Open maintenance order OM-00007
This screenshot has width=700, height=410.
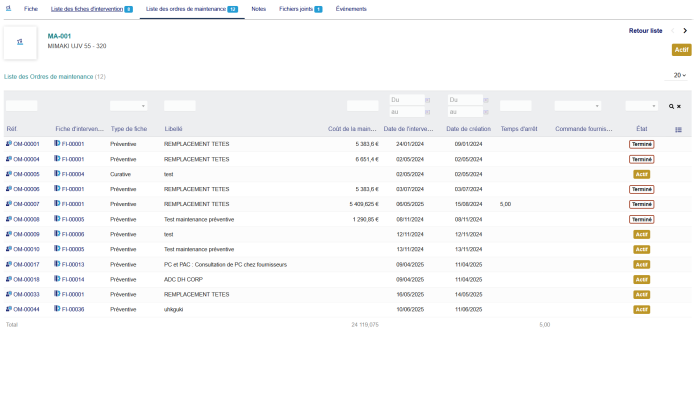pyautogui.click(x=26, y=204)
